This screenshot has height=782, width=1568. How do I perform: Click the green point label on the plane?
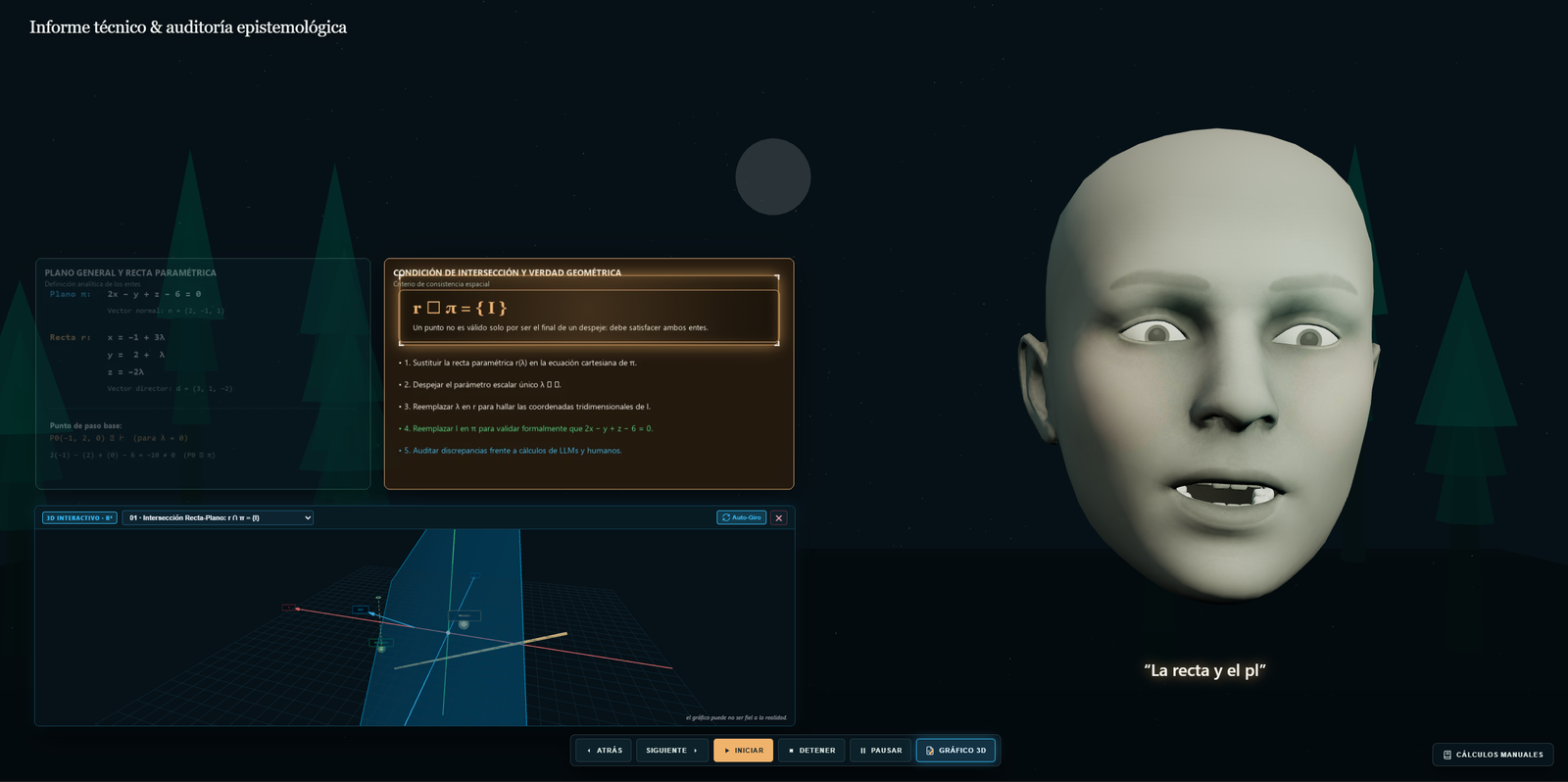pyautogui.click(x=381, y=643)
